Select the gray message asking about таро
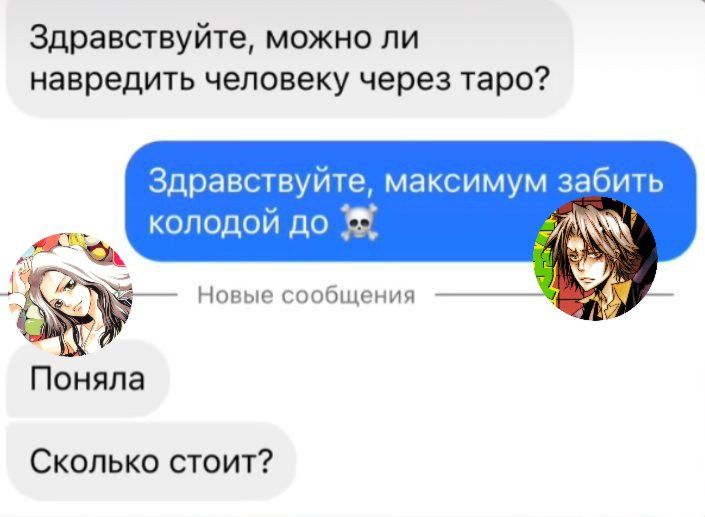Viewport: 705px width, 517px height. click(x=290, y=58)
